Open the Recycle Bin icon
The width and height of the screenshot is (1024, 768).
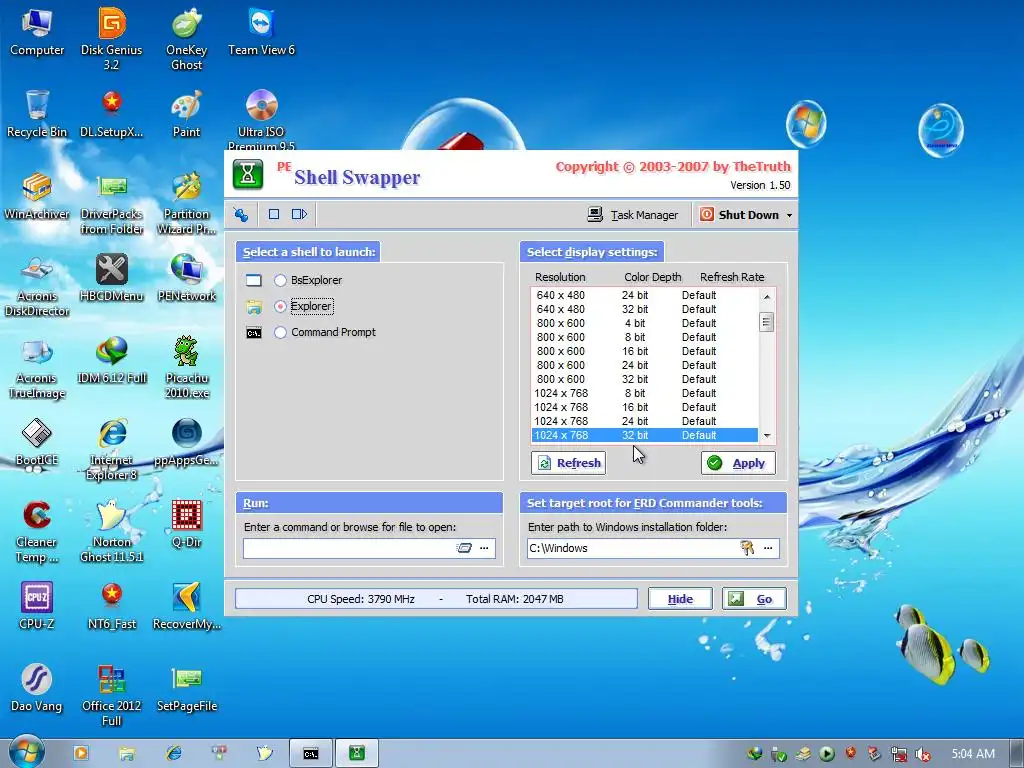(37, 114)
